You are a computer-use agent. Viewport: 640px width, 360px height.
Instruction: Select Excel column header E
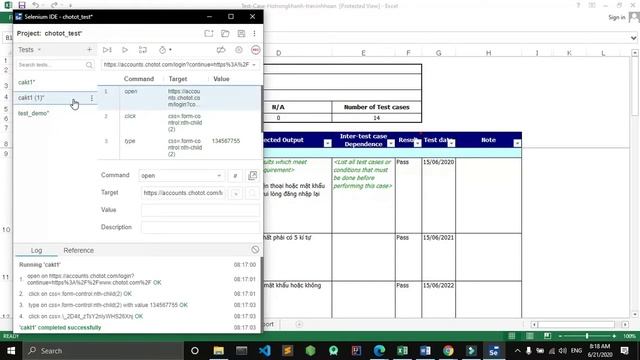click(x=363, y=53)
